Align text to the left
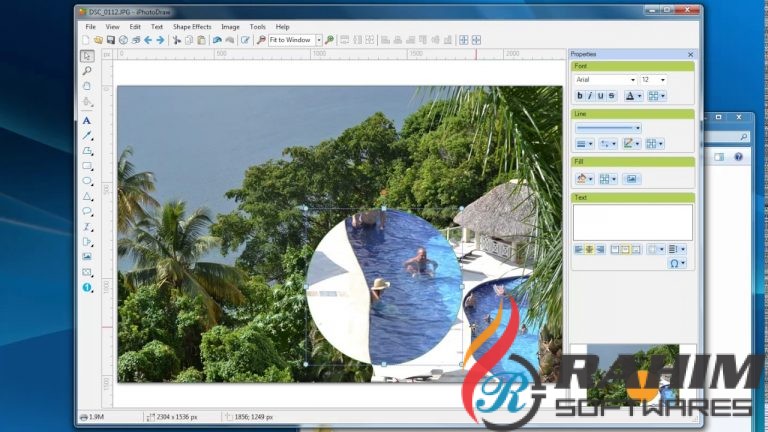768x432 pixels. click(x=579, y=250)
